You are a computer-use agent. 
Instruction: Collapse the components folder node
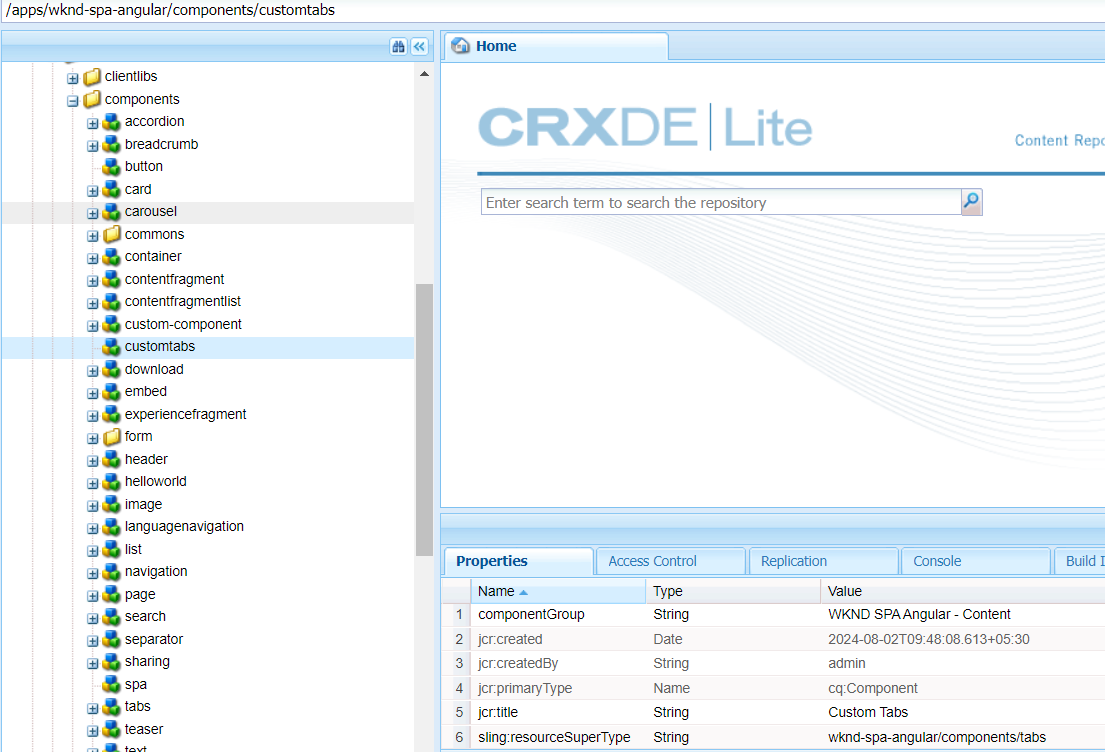coord(72,99)
